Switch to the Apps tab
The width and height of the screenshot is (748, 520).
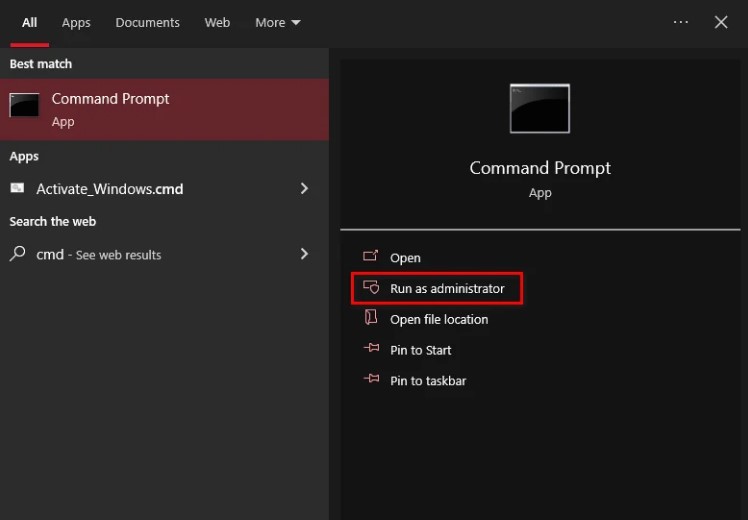tap(76, 22)
